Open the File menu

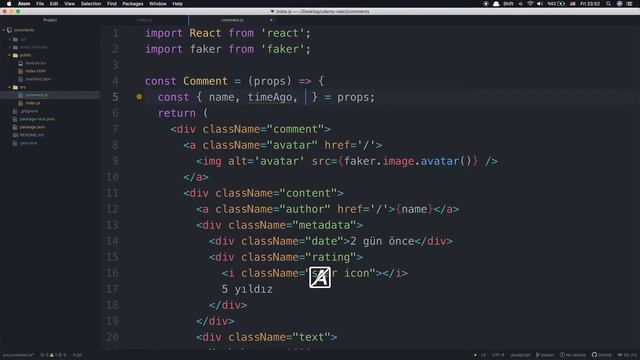[x=40, y=4]
